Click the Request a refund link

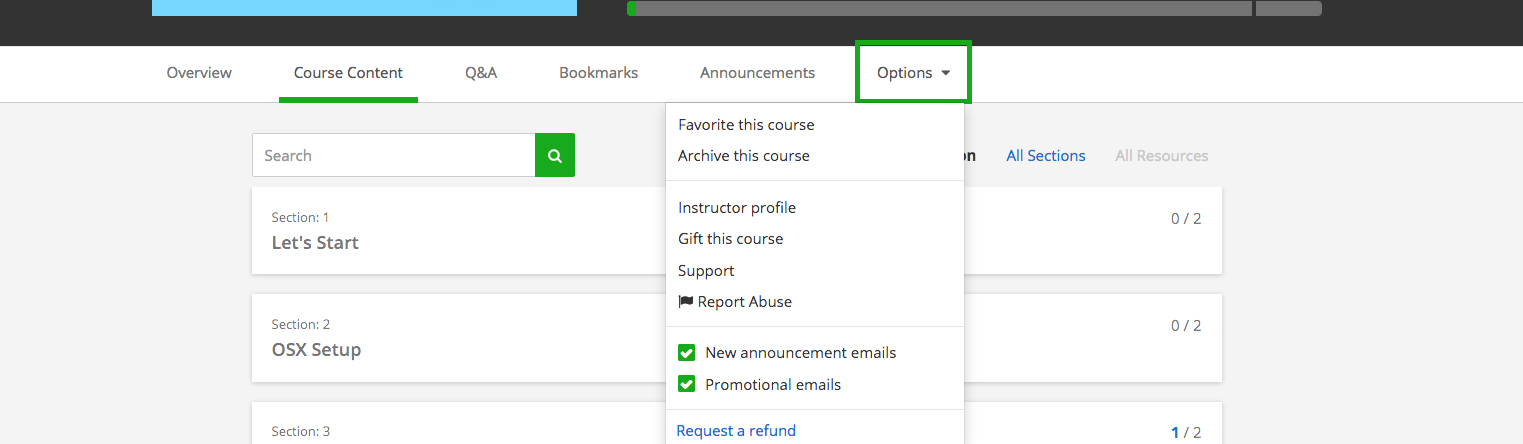[737, 431]
